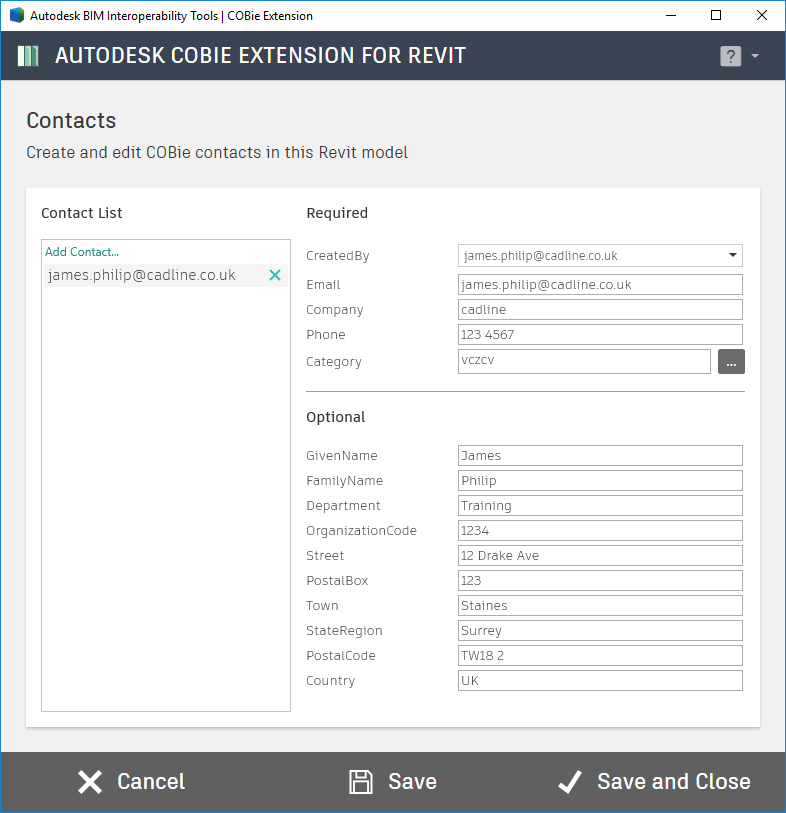The height and width of the screenshot is (813, 786).
Task: Click the Add Contact... link
Action: pos(82,252)
